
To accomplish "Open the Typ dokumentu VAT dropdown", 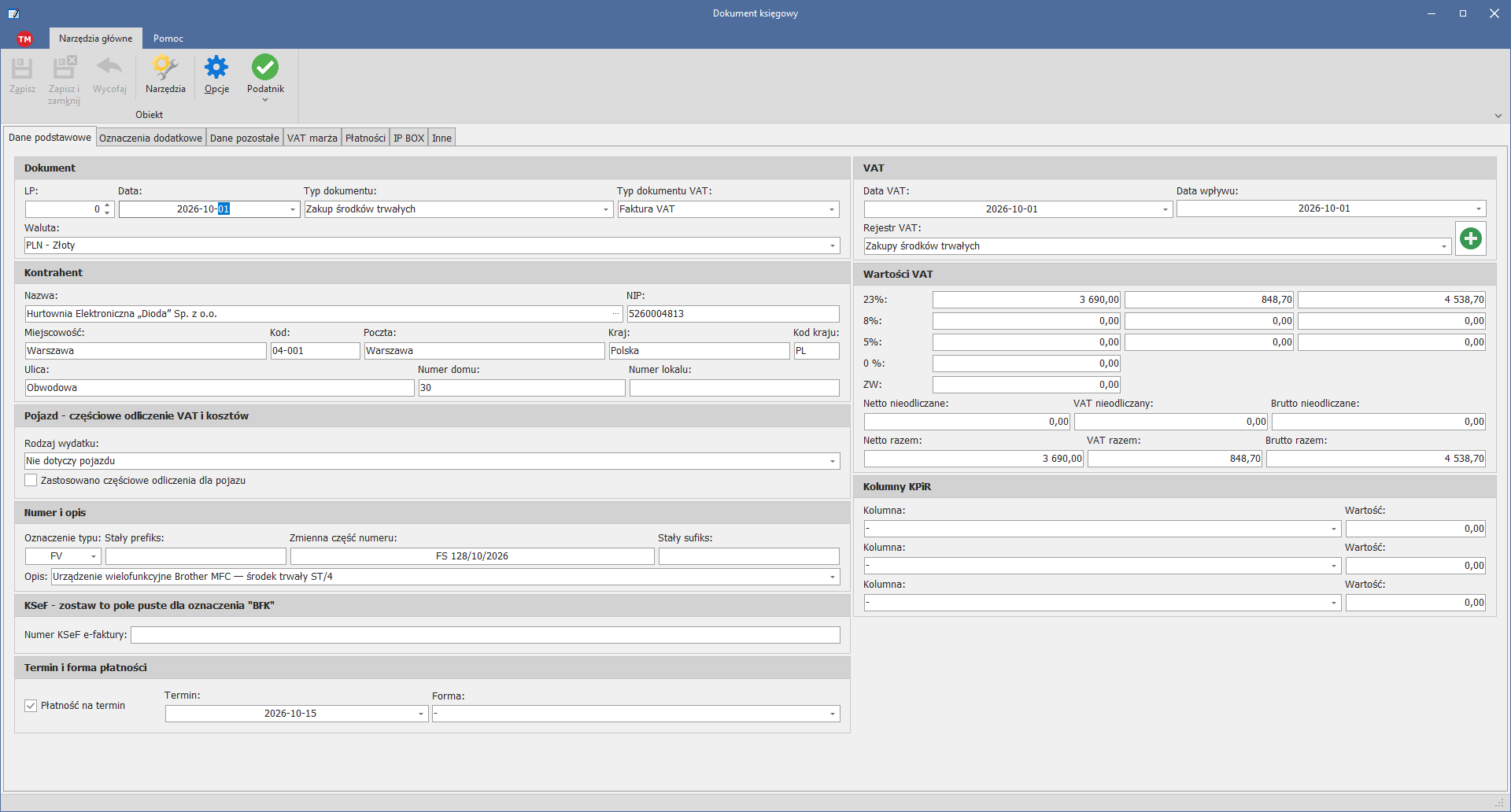I will coord(832,209).
